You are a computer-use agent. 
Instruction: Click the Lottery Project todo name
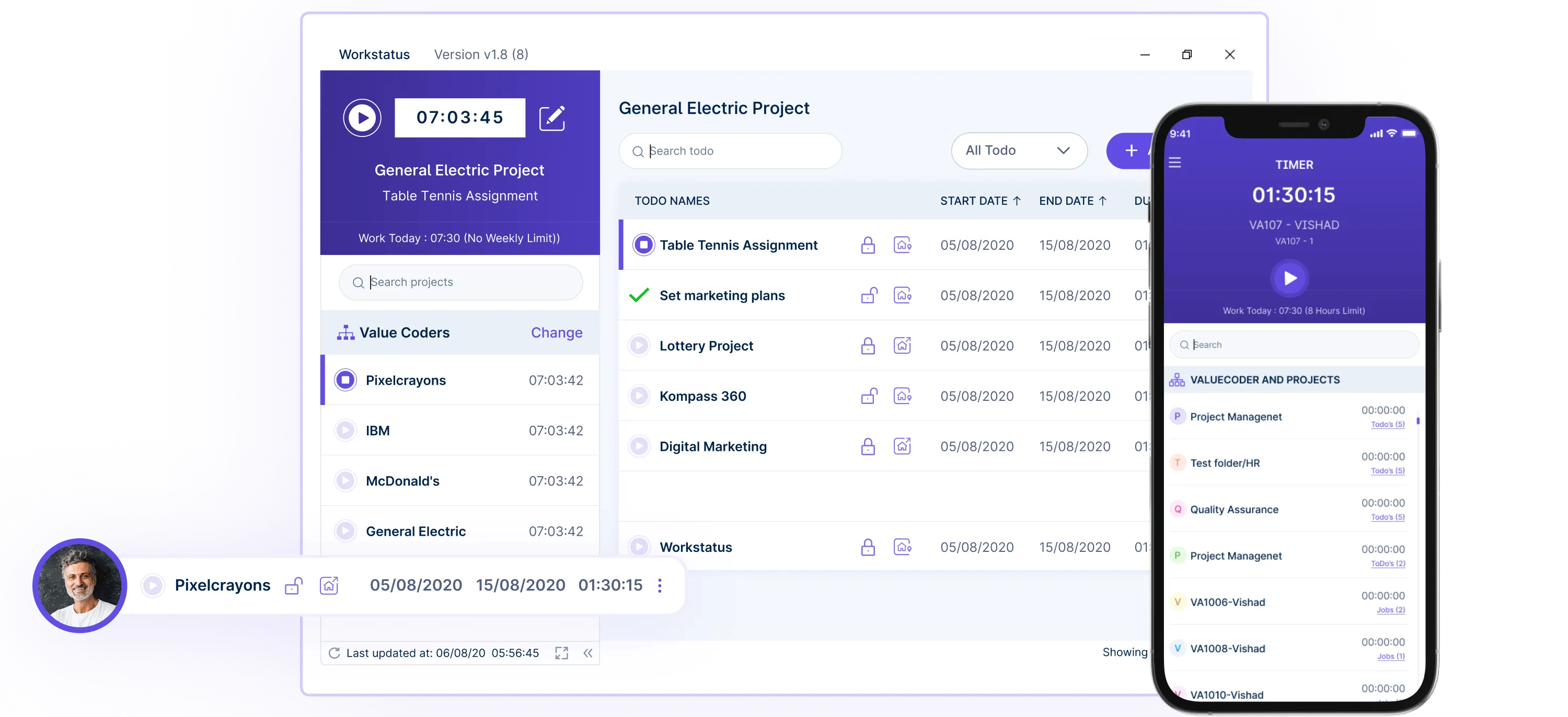coord(706,346)
